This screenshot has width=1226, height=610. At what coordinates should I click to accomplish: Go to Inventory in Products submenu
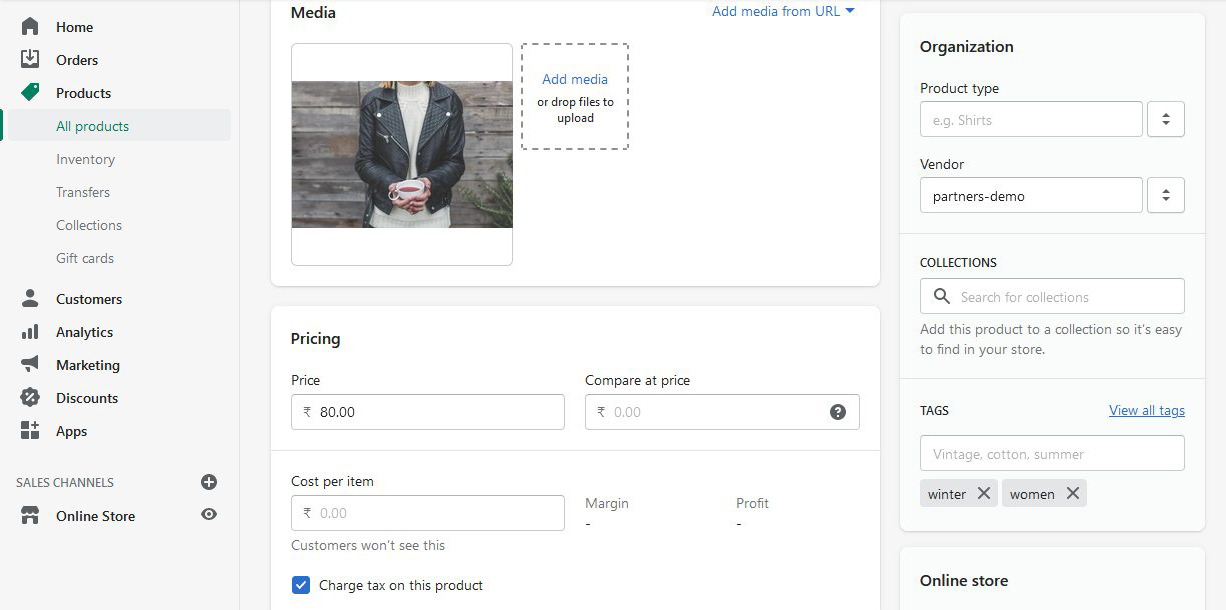(85, 159)
